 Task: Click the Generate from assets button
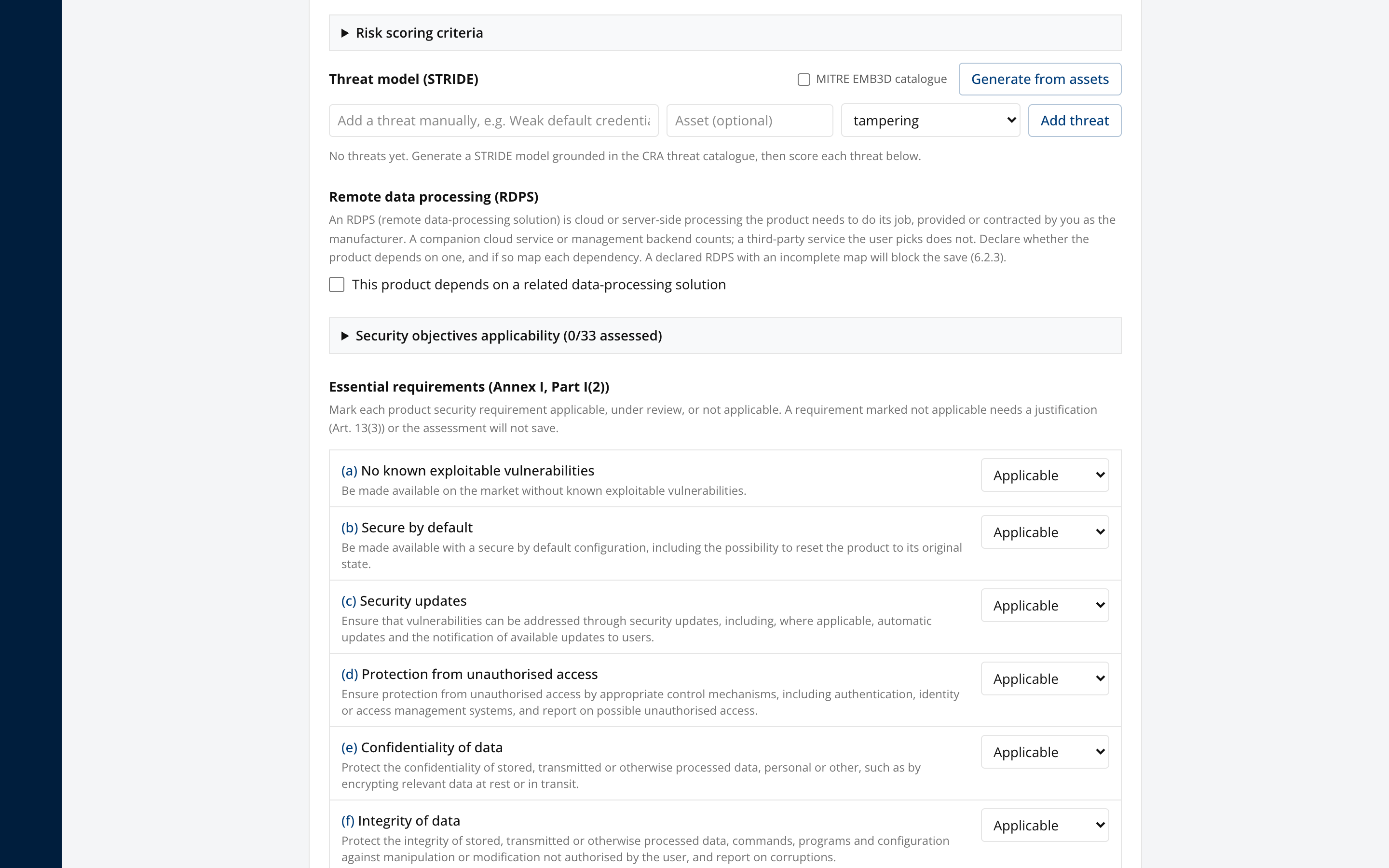(x=1039, y=79)
